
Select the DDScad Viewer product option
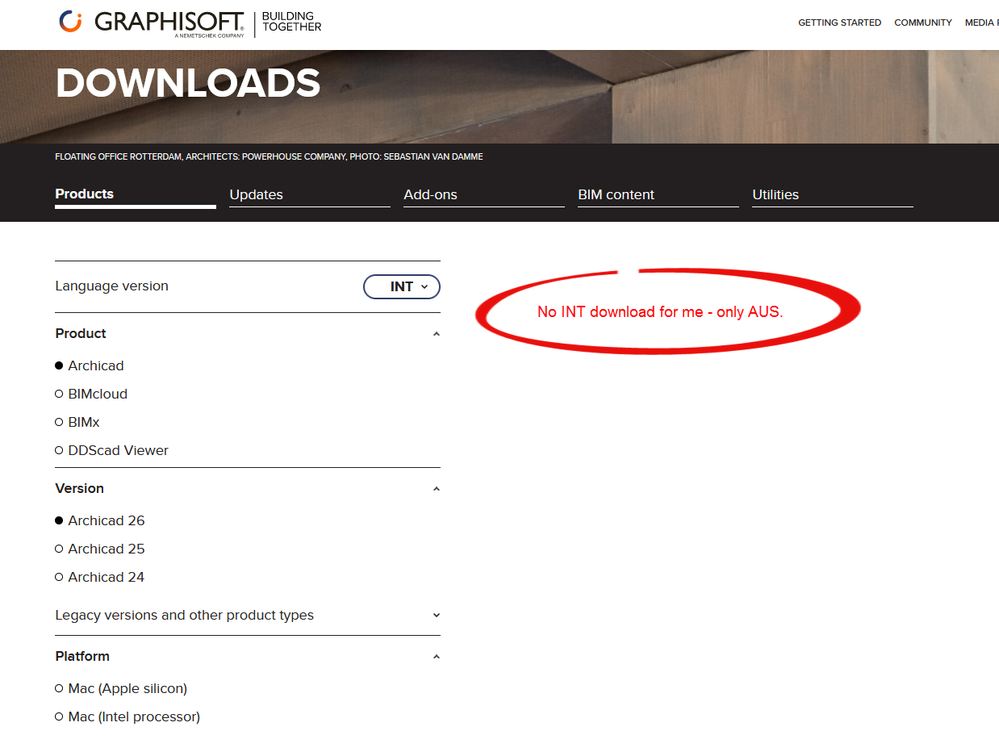point(111,450)
